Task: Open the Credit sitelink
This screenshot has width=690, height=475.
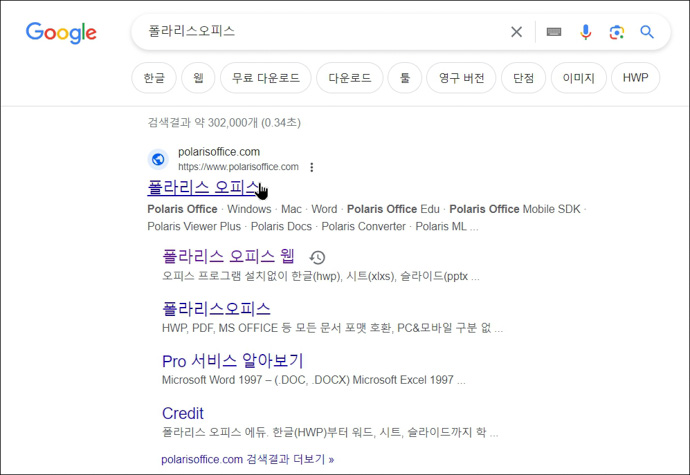Action: (183, 413)
